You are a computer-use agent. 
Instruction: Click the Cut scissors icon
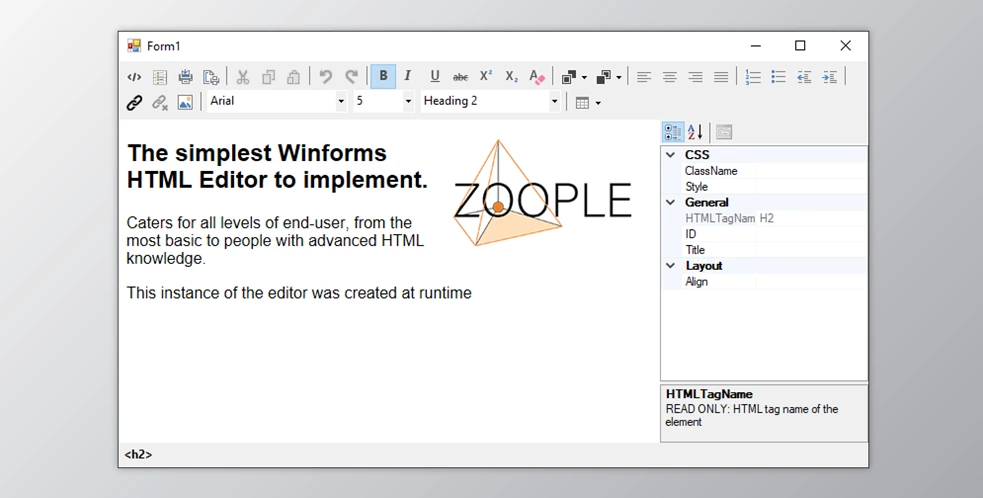(x=243, y=77)
